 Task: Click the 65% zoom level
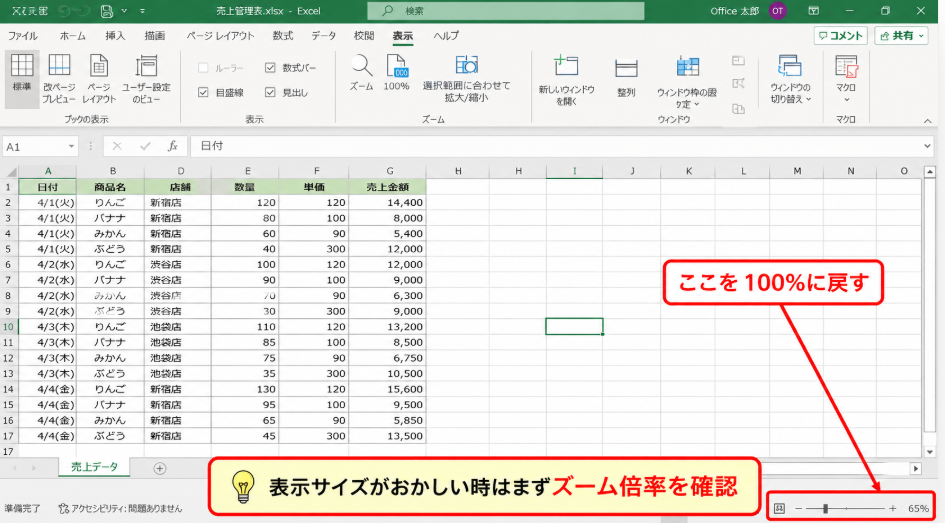click(x=918, y=509)
